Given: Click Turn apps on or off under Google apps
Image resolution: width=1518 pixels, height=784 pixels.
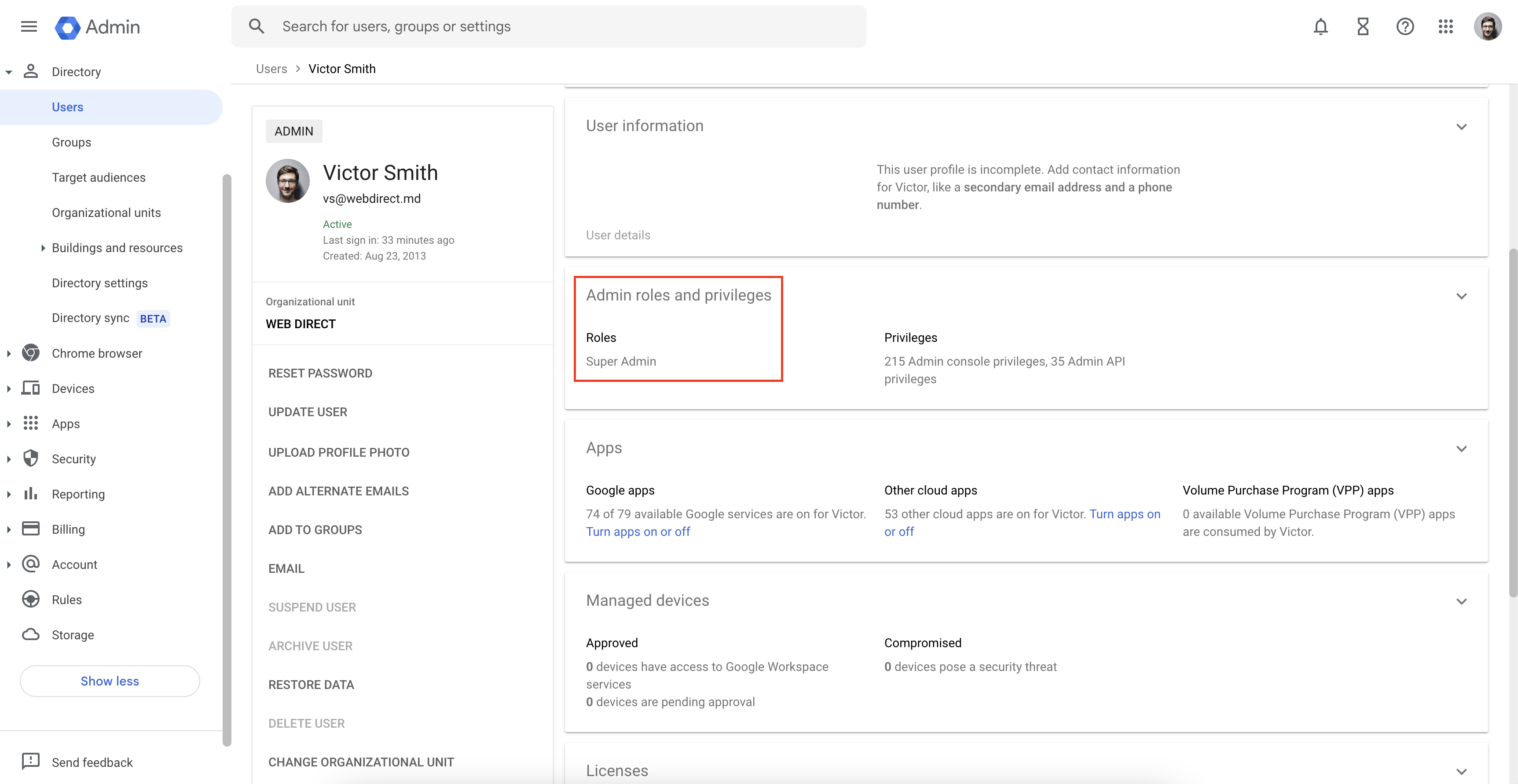Looking at the screenshot, I should (638, 531).
